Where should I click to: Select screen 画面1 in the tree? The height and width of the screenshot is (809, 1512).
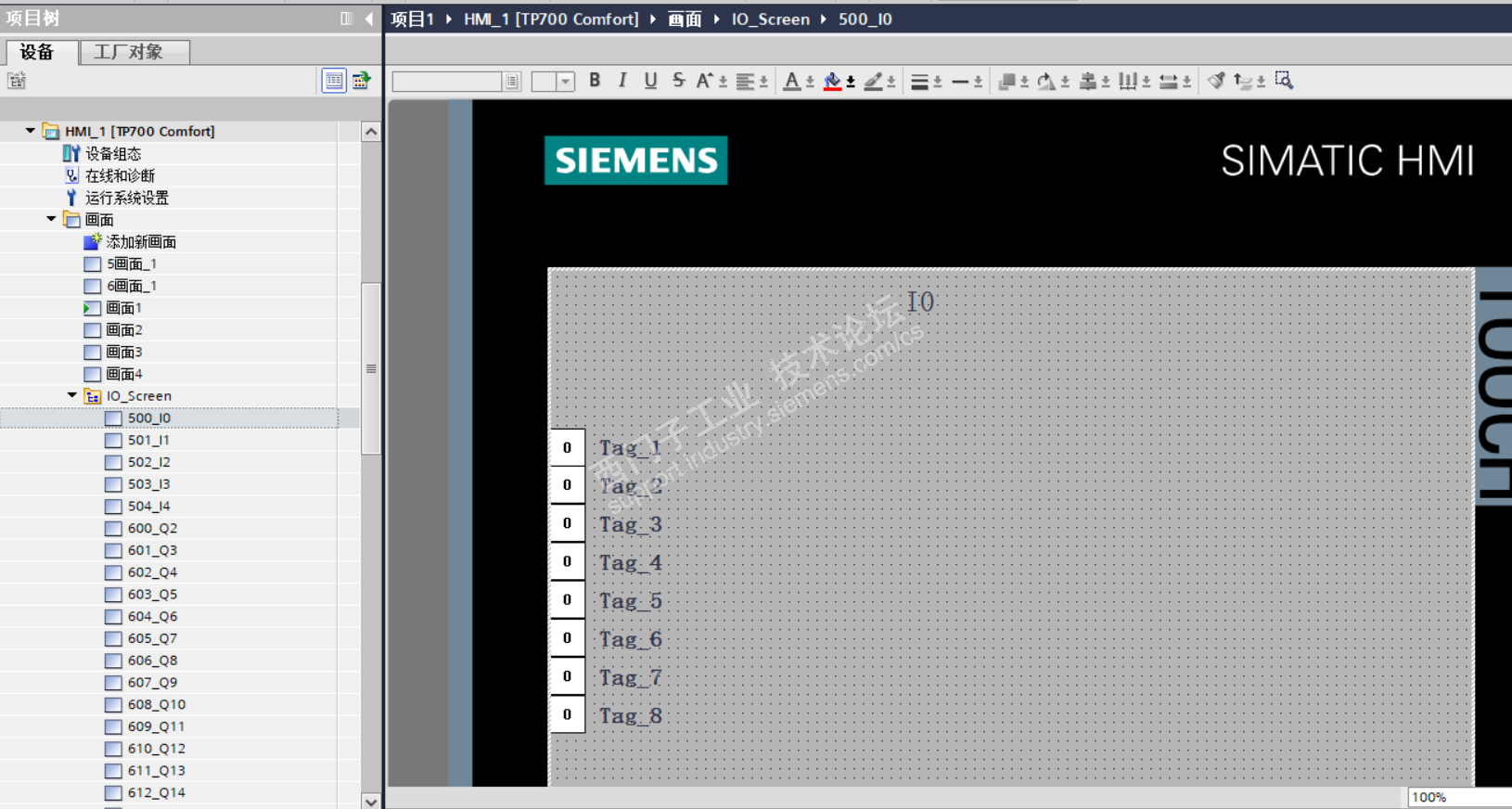coord(123,308)
